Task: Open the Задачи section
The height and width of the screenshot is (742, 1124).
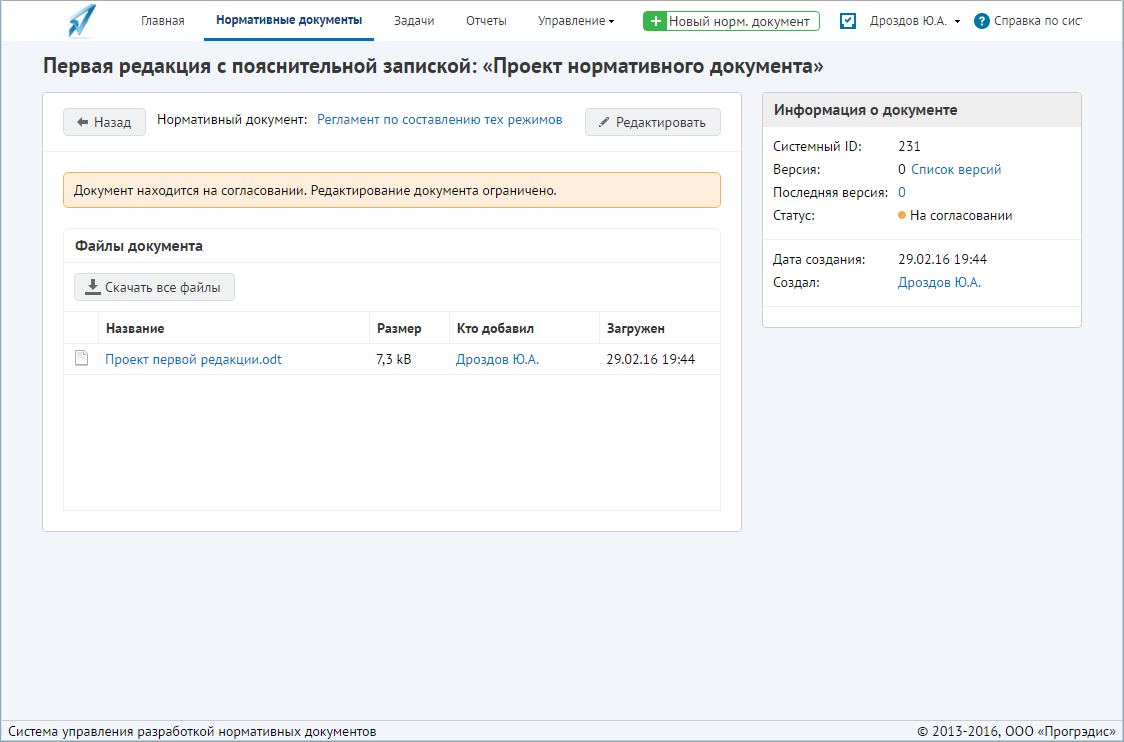Action: coord(414,21)
